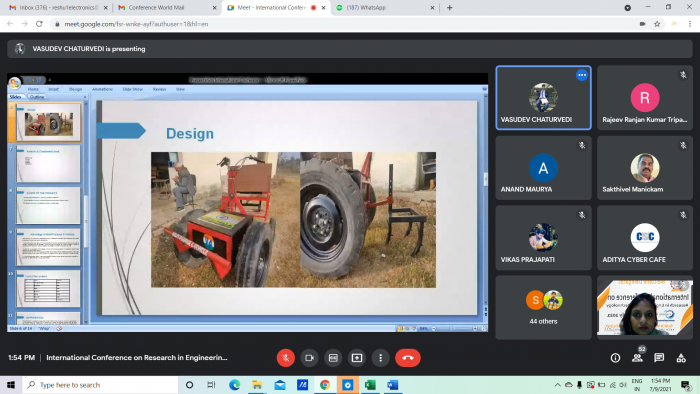Open the present now screen icon
This screenshot has width=700, height=394.
[x=357, y=358]
